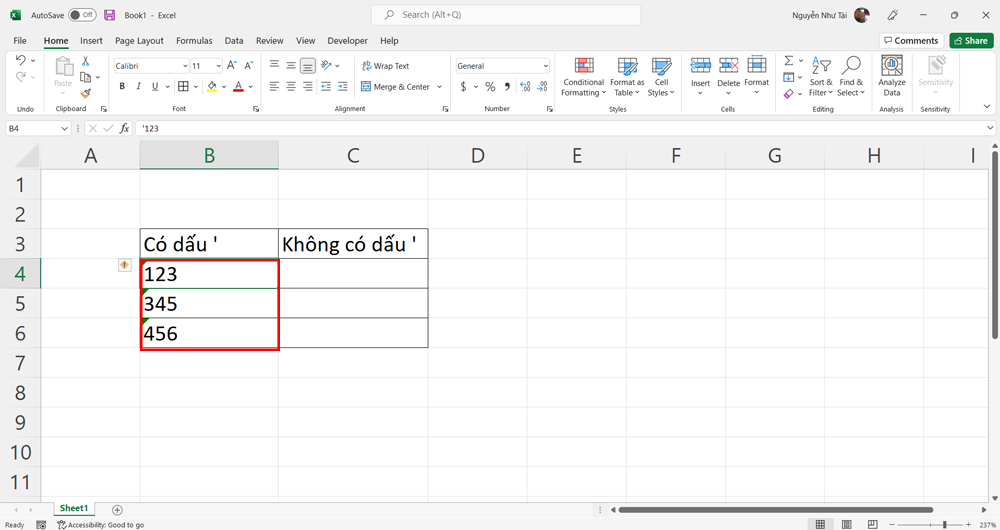Open the General number format dropdown
Viewport: 1000px width, 530px height.
tap(545, 66)
